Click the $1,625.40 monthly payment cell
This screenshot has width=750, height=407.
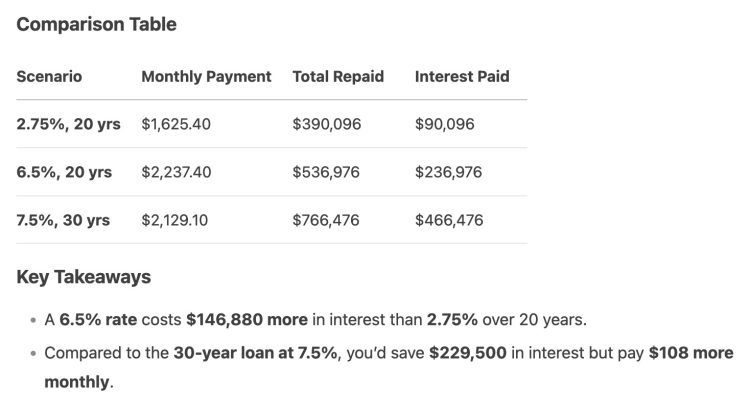point(176,124)
